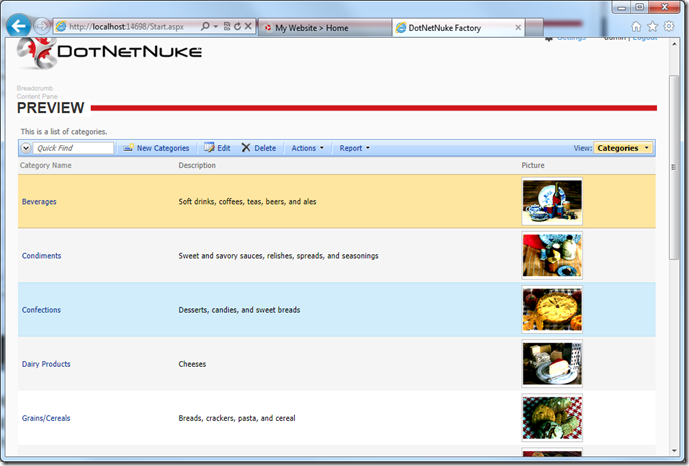Click the Beverages picture thumbnail

tap(552, 202)
